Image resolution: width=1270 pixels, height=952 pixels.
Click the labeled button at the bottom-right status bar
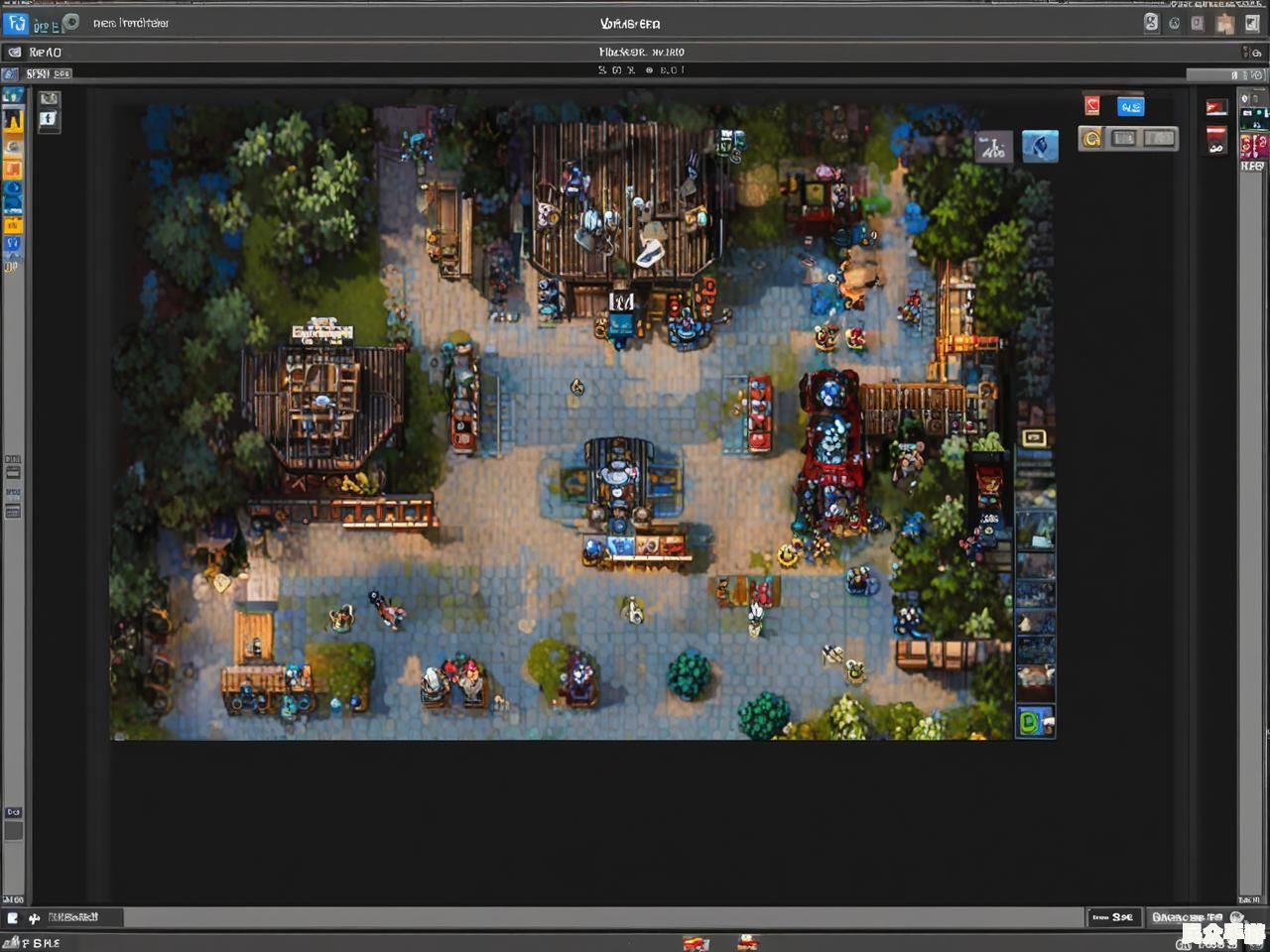tap(1188, 917)
